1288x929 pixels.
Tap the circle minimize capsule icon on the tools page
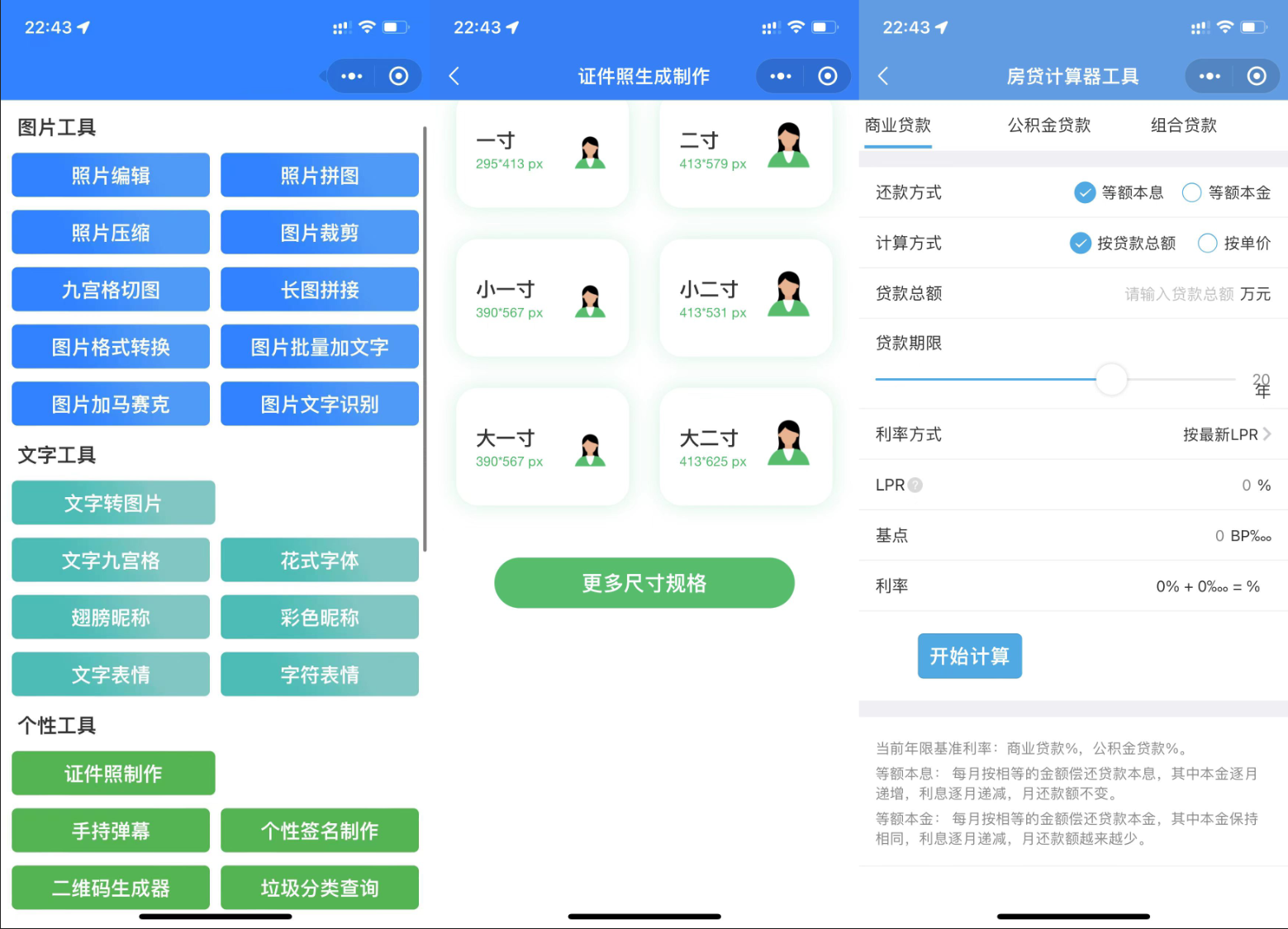point(398,75)
